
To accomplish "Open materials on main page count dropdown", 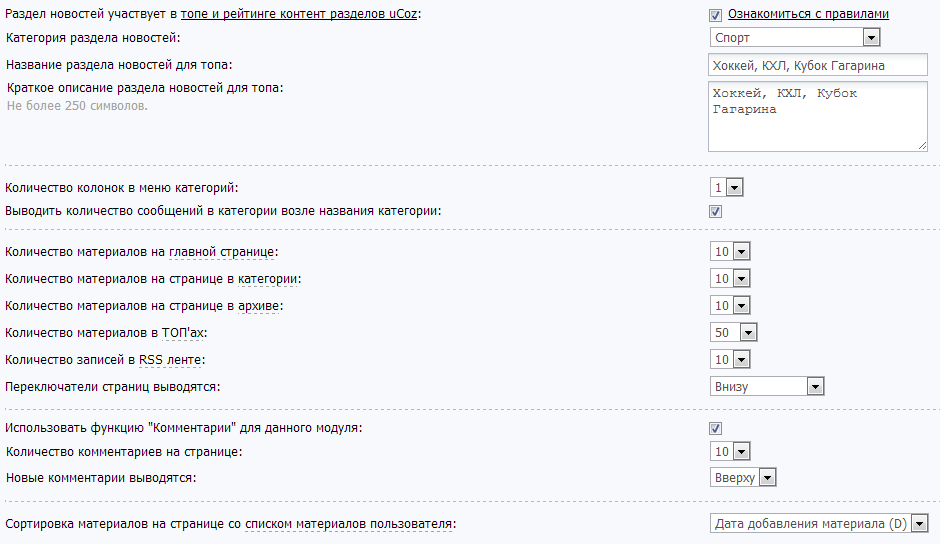I will pos(729,251).
